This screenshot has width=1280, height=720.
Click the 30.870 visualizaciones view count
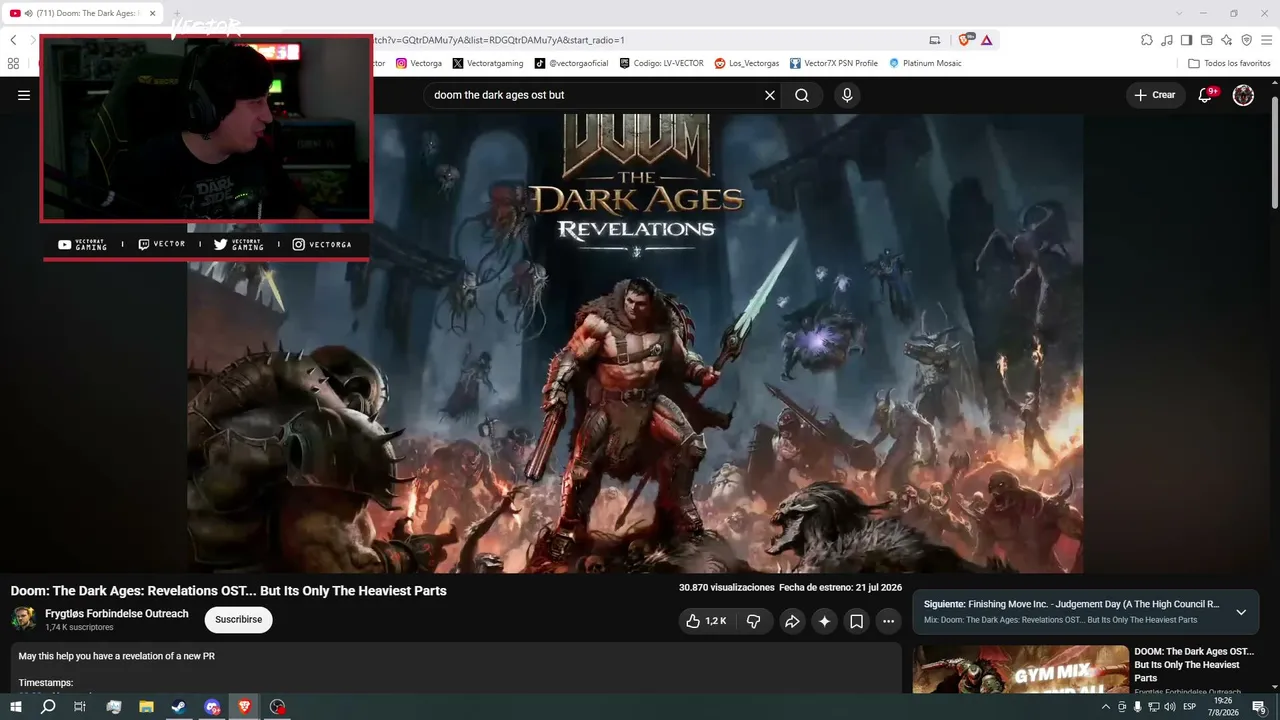coord(726,587)
